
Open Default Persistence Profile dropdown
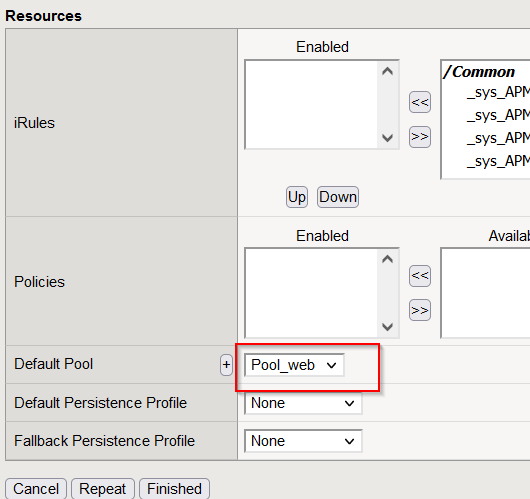coord(303,403)
